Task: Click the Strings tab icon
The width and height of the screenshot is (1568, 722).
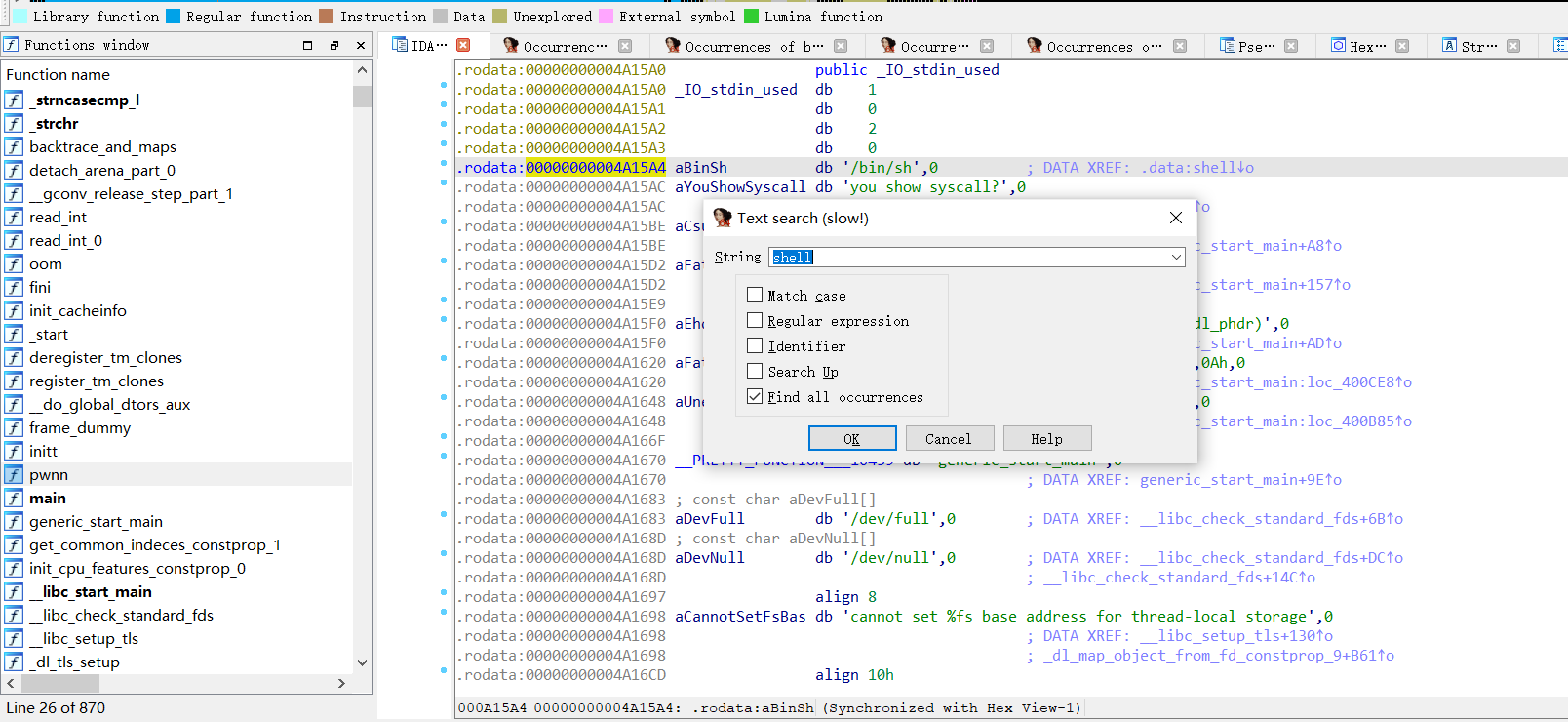Action: pos(1450,45)
